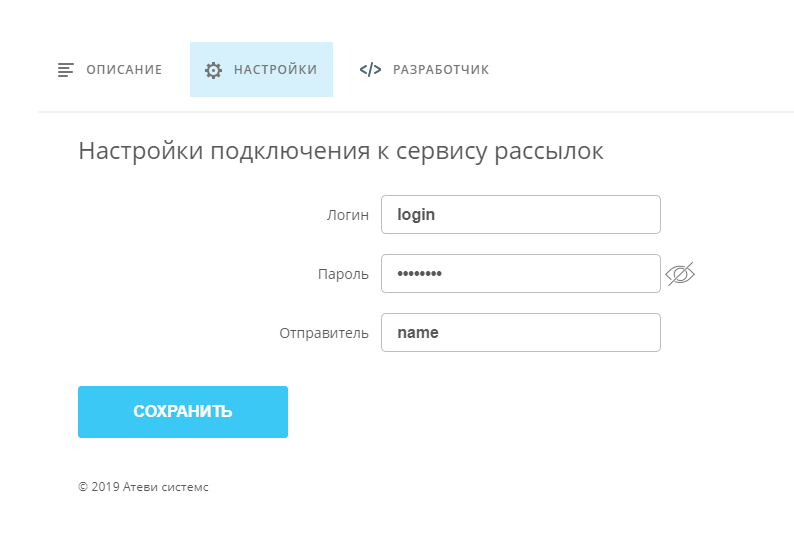Image resolution: width=794 pixels, height=547 pixels.
Task: Click the code brackets icon beside Разработчик
Action: [370, 70]
